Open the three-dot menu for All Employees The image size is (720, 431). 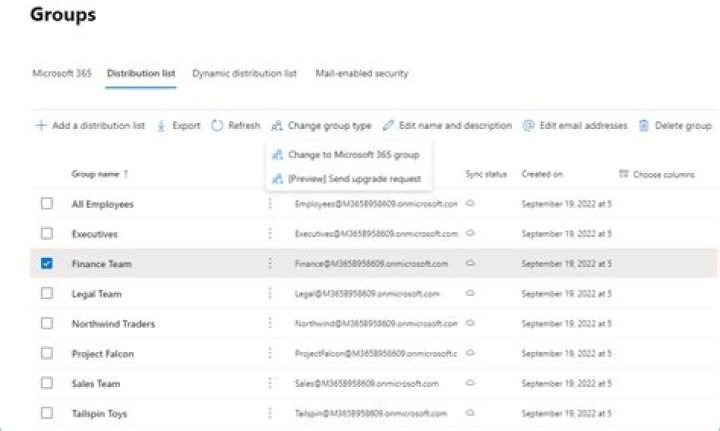click(270, 203)
